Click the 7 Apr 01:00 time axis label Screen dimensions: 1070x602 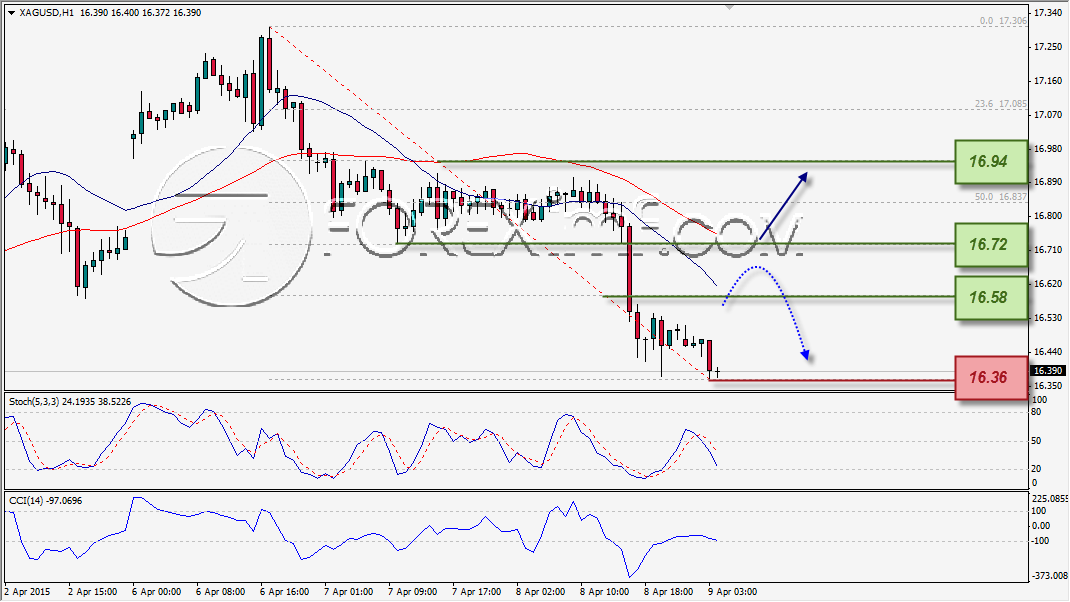click(349, 592)
